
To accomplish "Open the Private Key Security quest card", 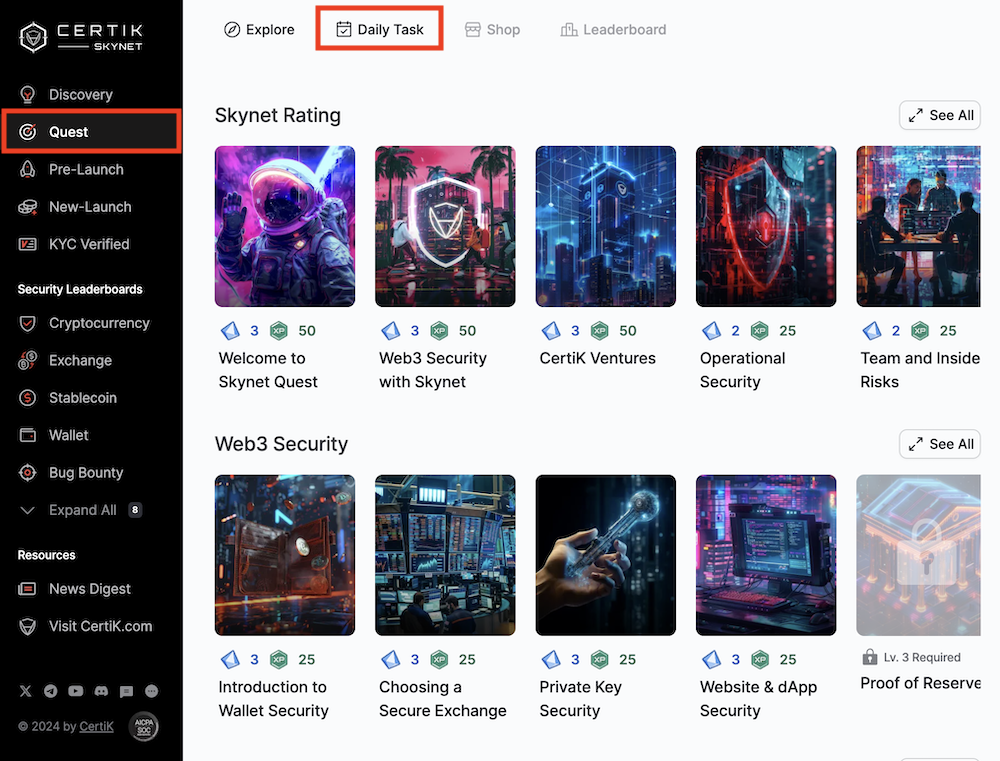I will click(606, 556).
